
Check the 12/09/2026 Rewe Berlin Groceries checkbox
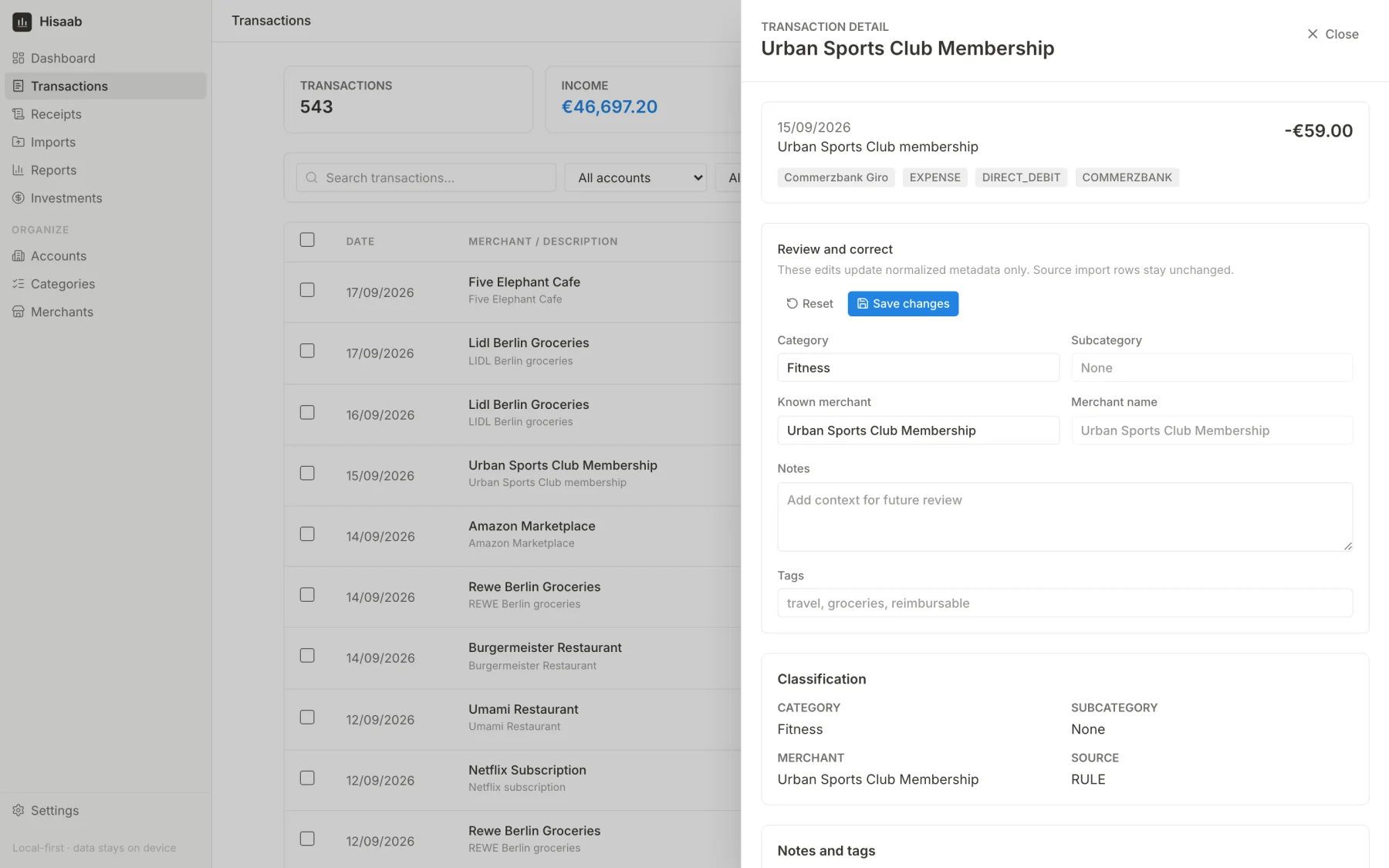tap(307, 839)
